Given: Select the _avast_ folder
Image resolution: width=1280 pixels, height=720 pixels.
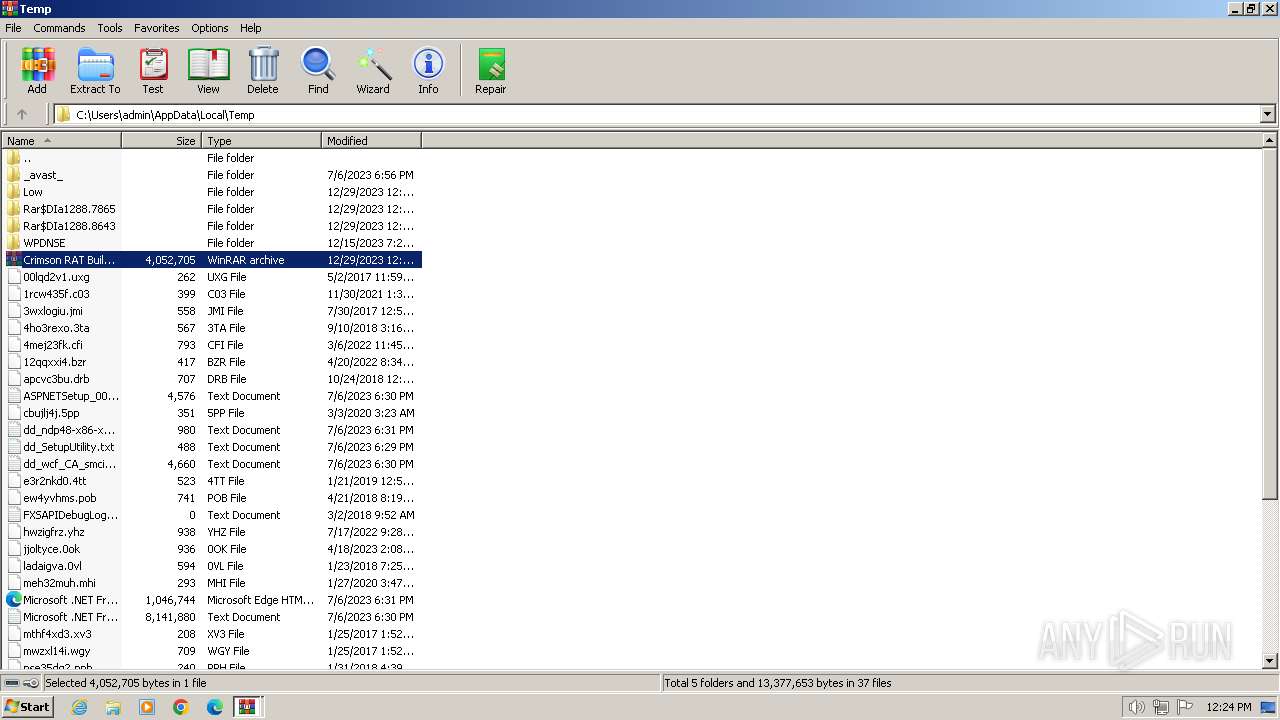Looking at the screenshot, I should (x=212, y=175).
